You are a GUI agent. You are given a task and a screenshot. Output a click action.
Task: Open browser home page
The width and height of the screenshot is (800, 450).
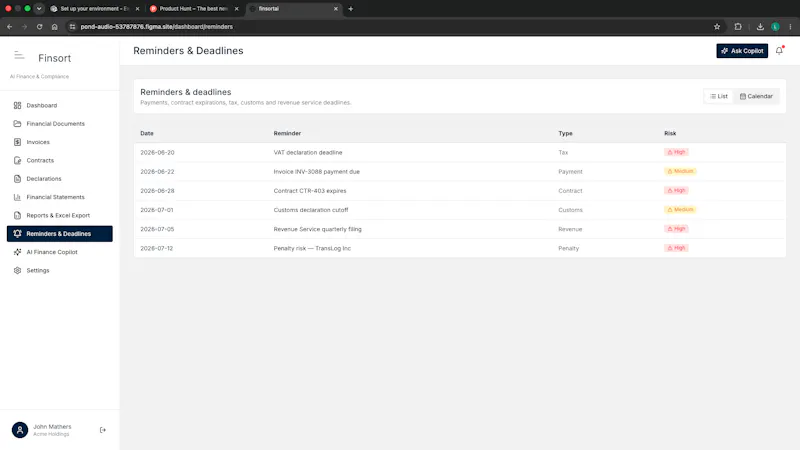[x=55, y=27]
